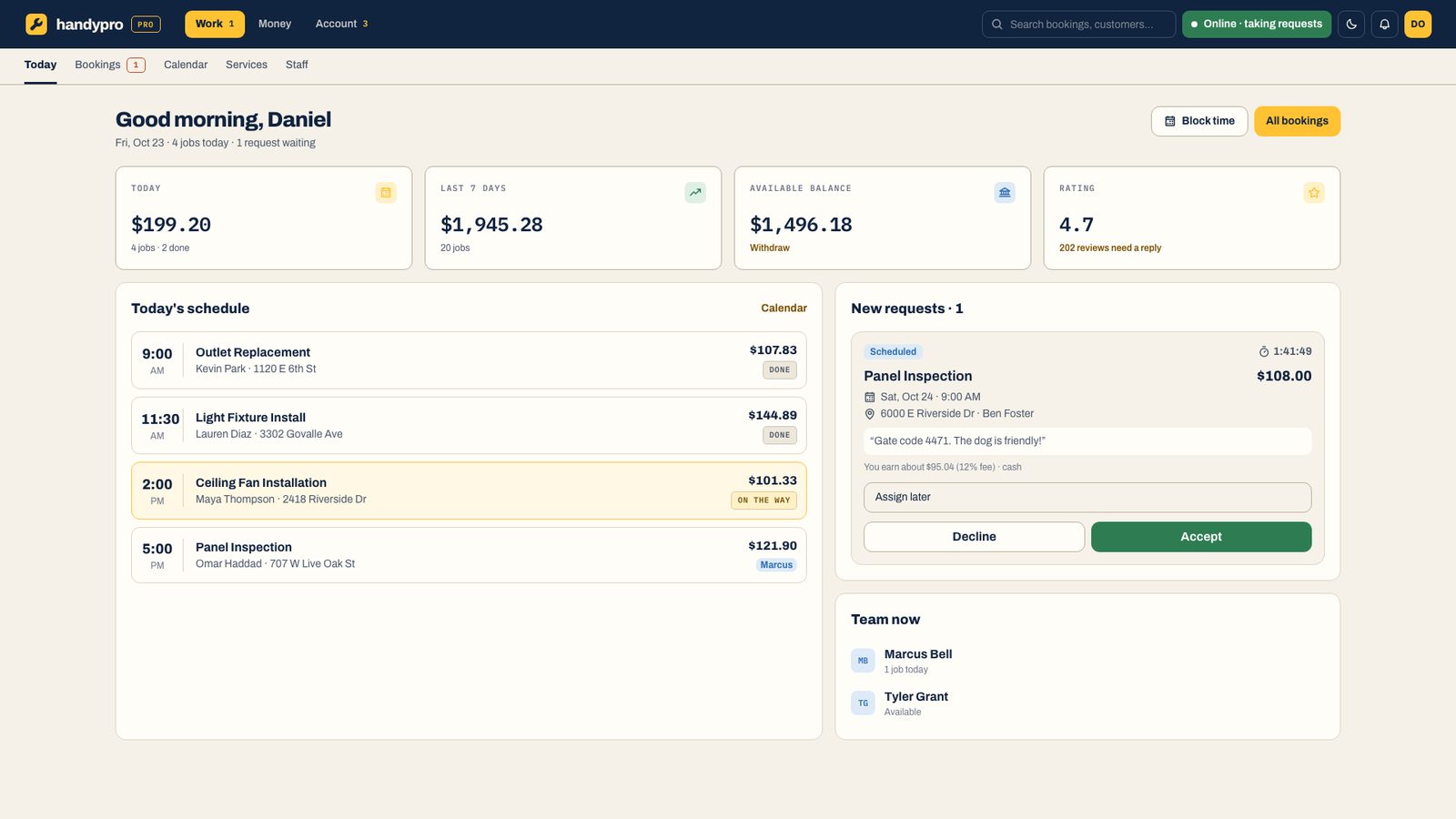Open the DO user avatar menu

[1418, 24]
